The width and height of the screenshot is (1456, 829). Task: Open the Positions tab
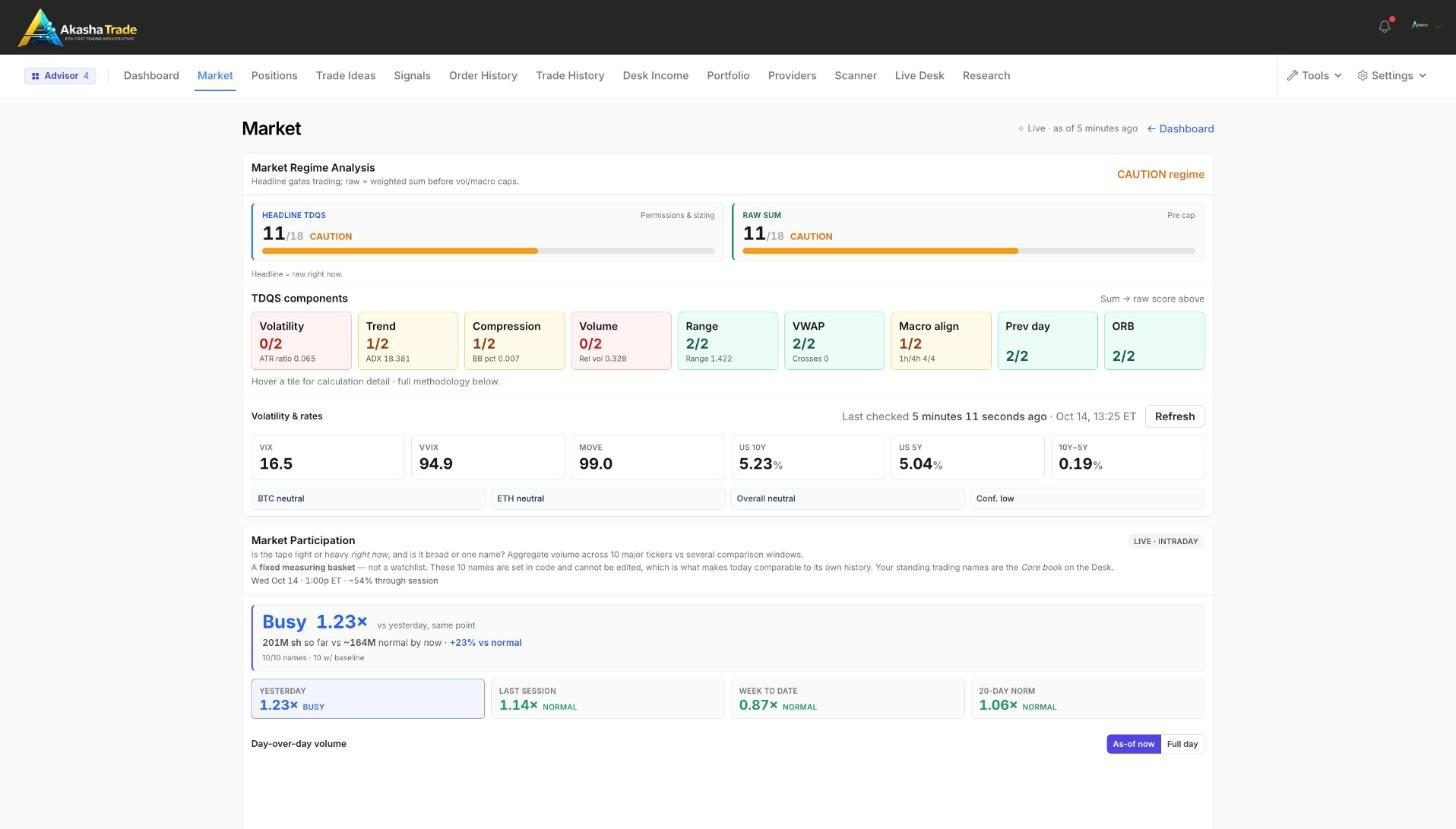click(x=274, y=76)
